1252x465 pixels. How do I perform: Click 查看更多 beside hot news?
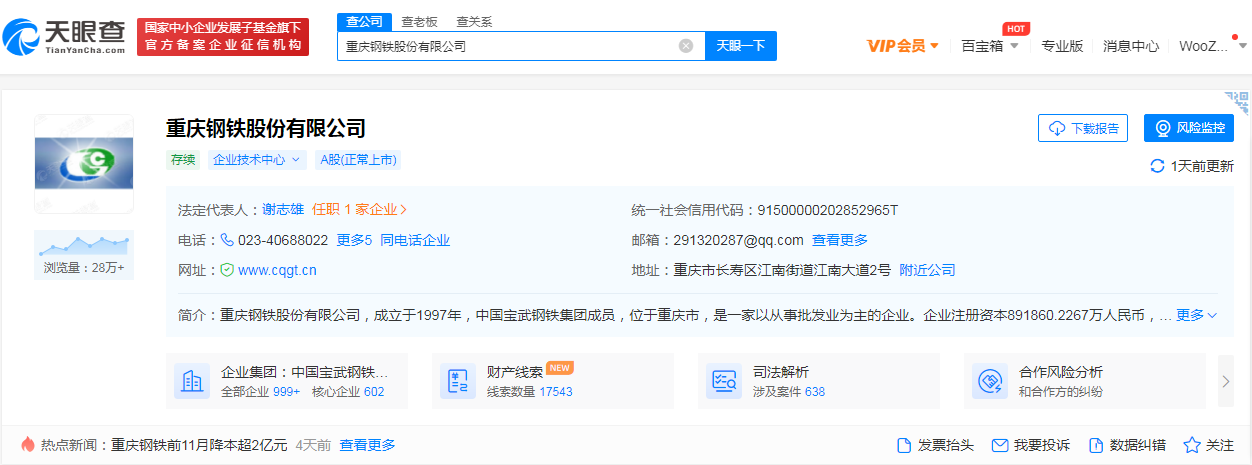367,445
